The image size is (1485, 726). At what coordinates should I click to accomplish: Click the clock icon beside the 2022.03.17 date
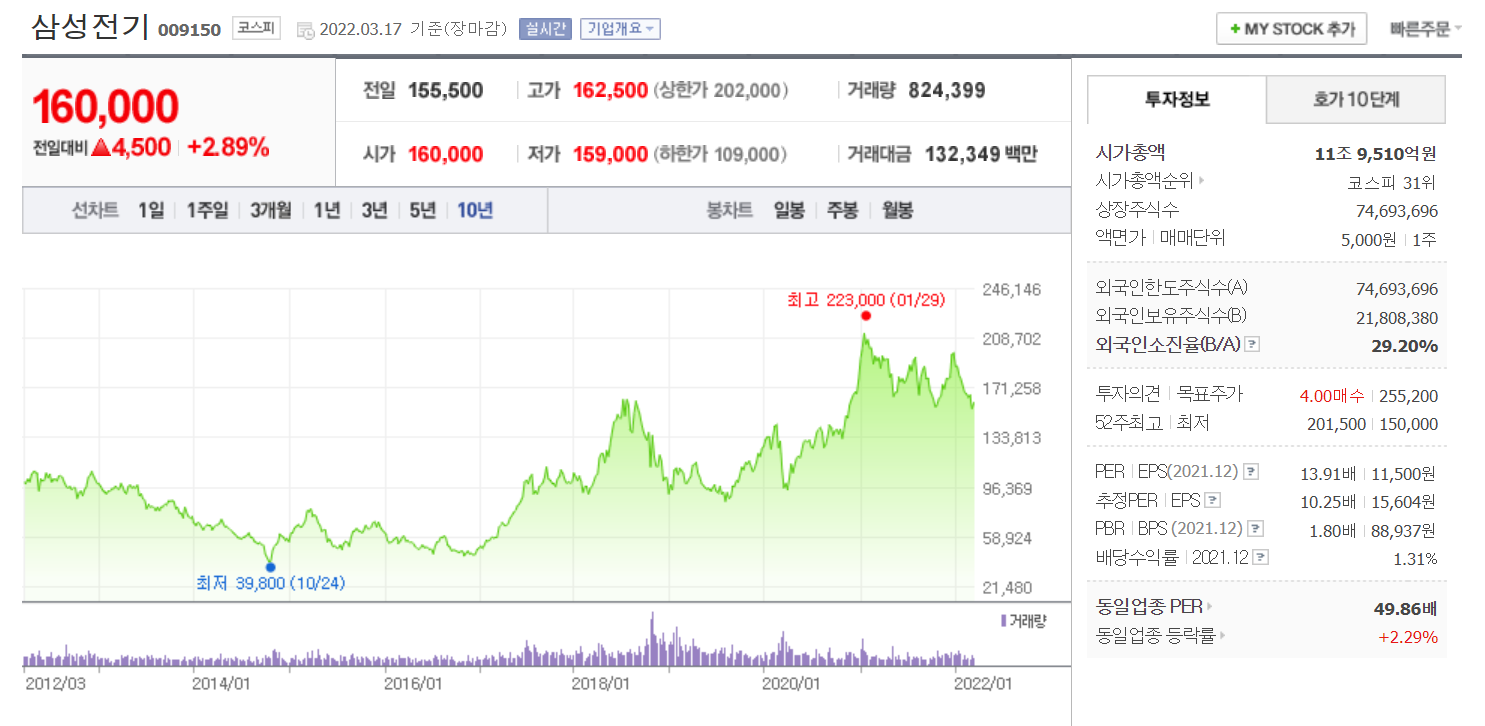[x=306, y=30]
